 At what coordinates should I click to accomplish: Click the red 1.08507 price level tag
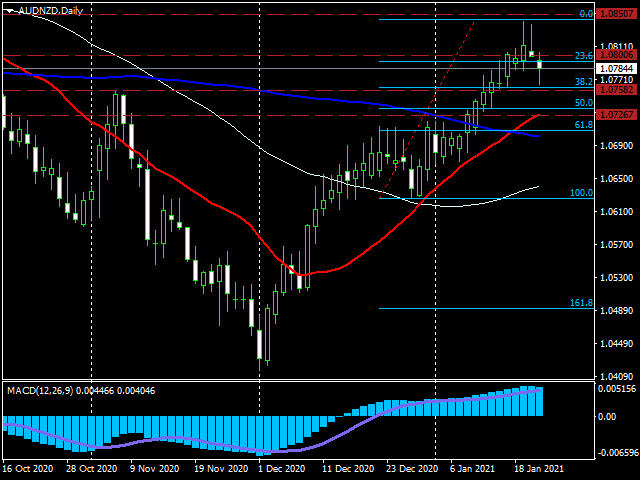(x=616, y=14)
